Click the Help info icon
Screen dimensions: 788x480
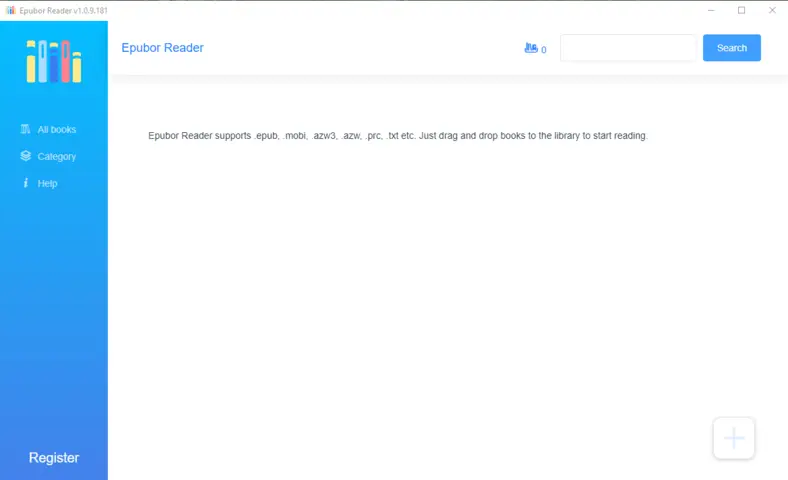click(26, 183)
